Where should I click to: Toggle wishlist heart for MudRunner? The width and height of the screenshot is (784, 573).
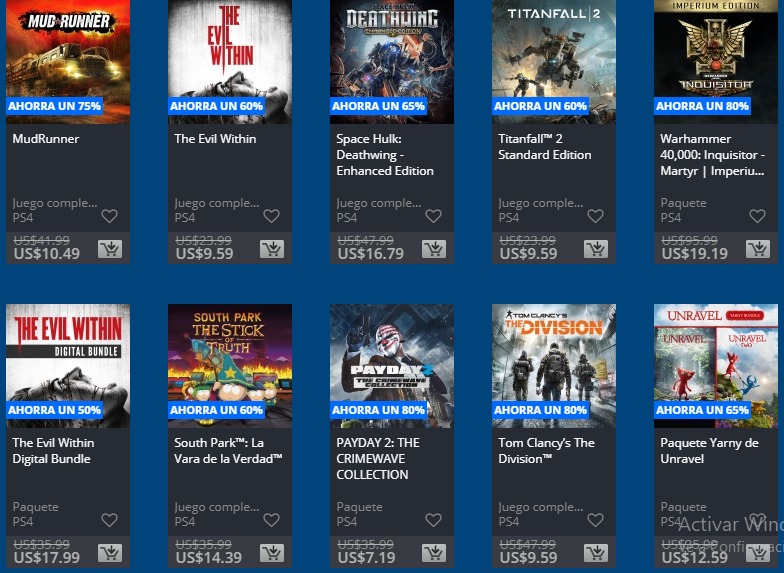click(110, 216)
